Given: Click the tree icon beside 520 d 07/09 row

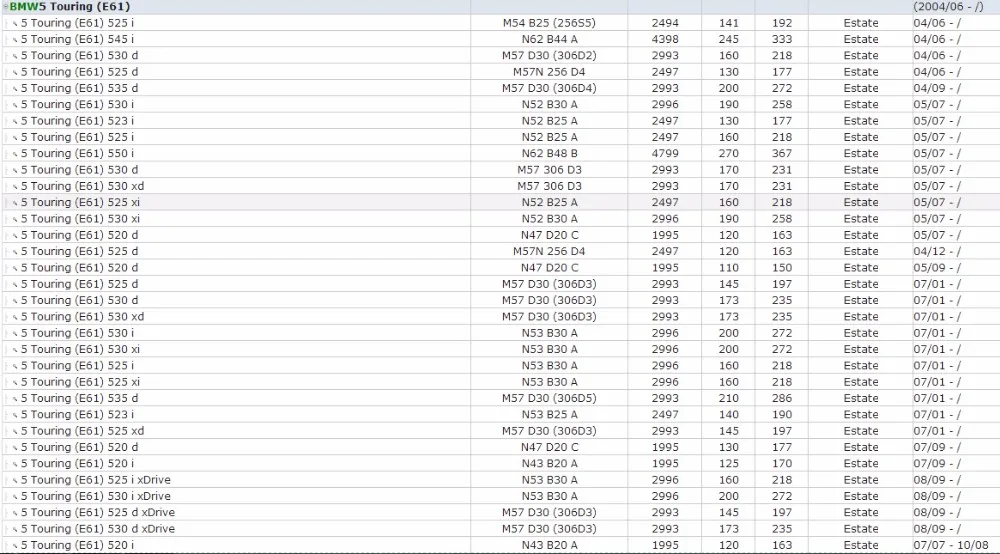Looking at the screenshot, I should (15, 448).
